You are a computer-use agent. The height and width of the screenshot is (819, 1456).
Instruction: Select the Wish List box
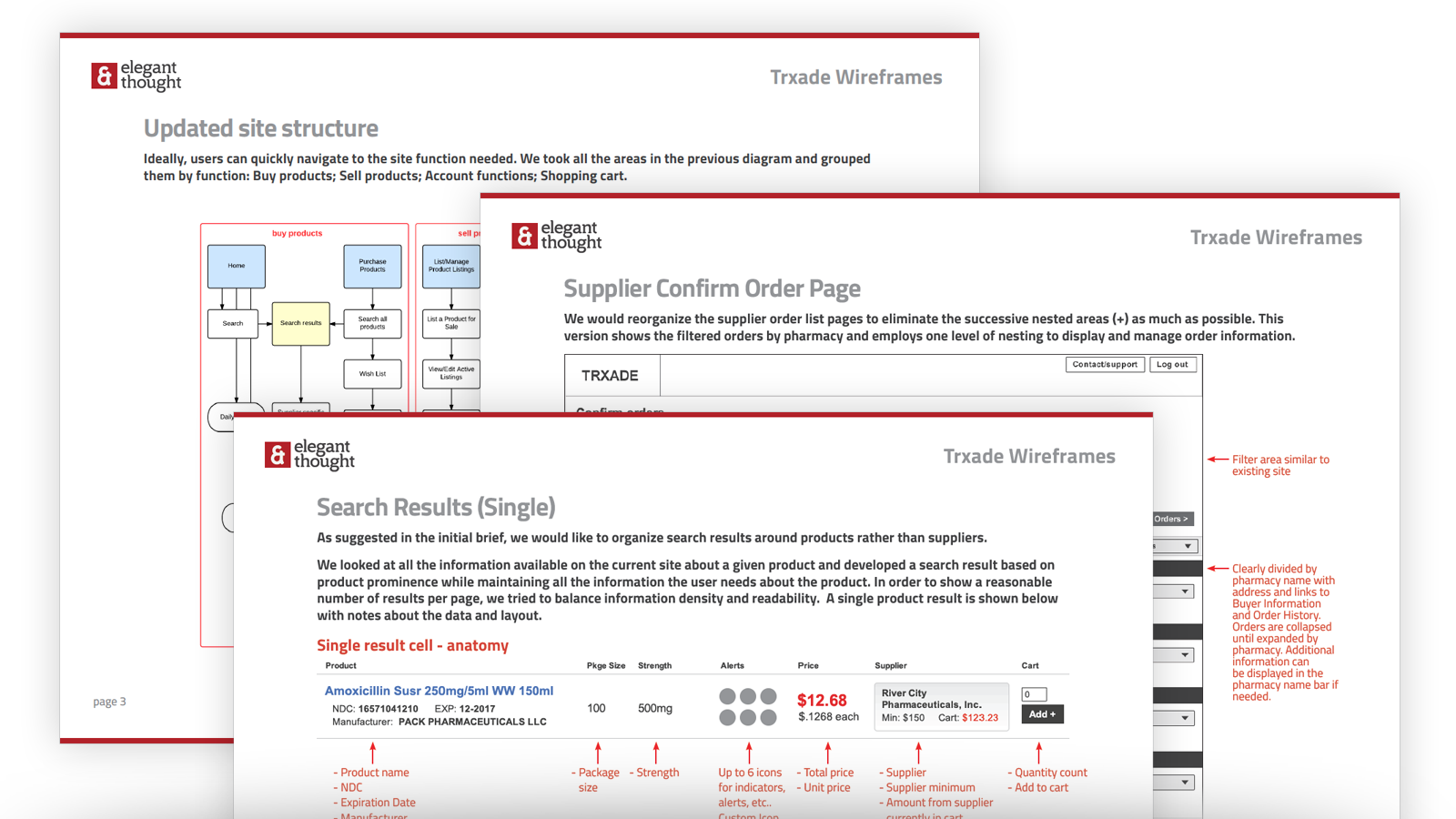372,374
